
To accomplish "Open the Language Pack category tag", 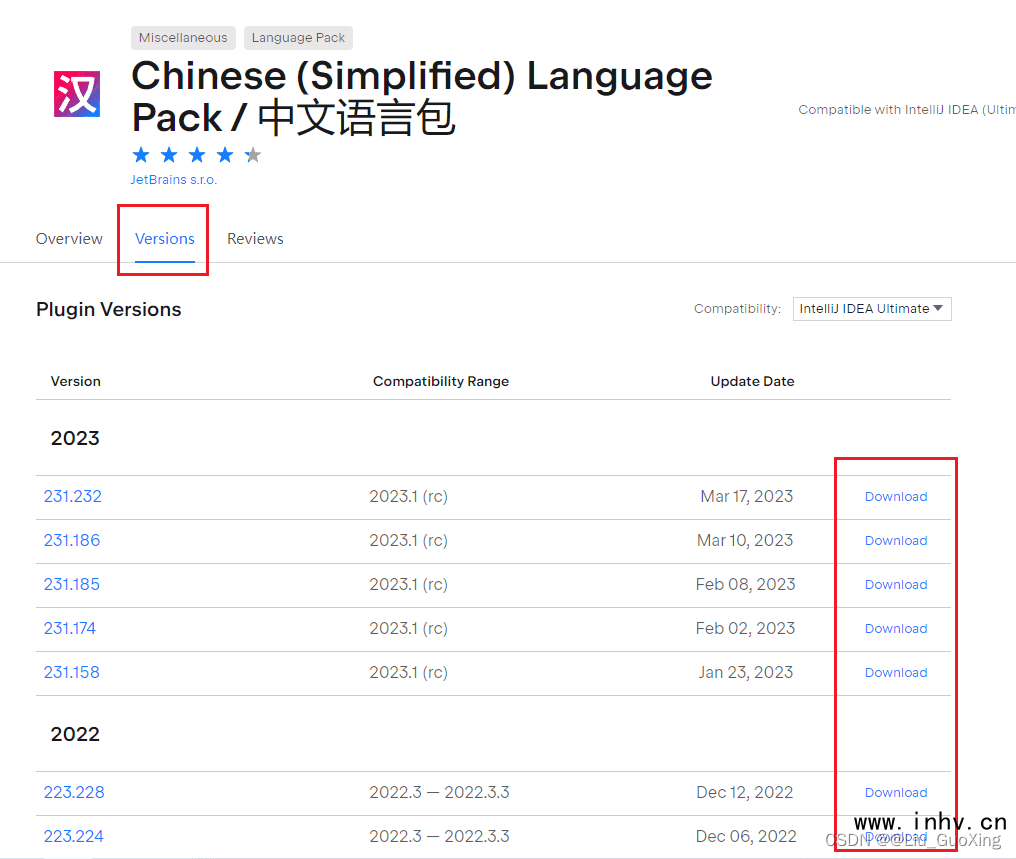I will 298,38.
